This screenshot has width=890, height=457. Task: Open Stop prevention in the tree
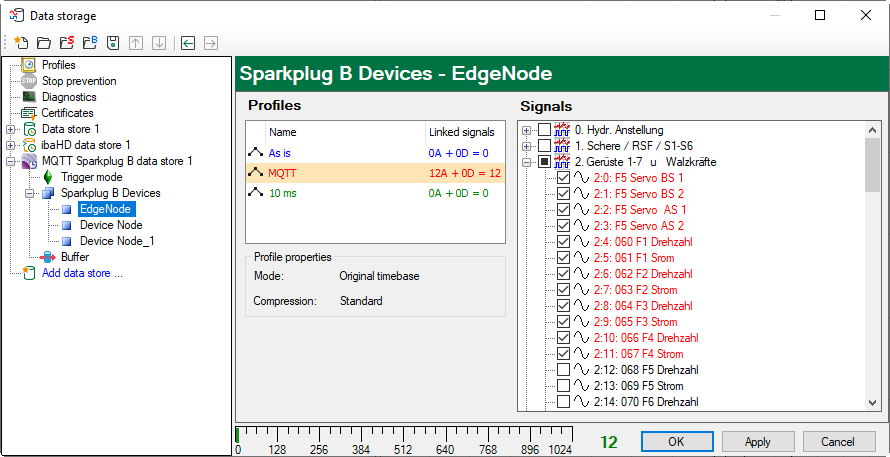(x=79, y=81)
